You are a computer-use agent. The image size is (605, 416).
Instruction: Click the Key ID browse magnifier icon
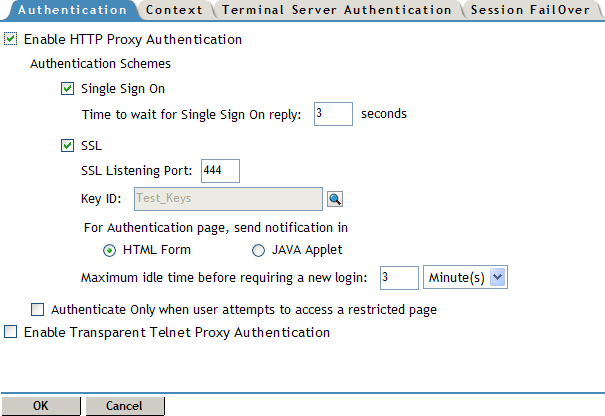(x=336, y=199)
